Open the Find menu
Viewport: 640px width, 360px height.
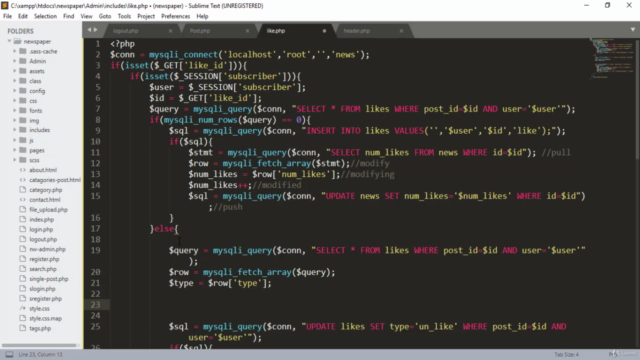[x=69, y=16]
